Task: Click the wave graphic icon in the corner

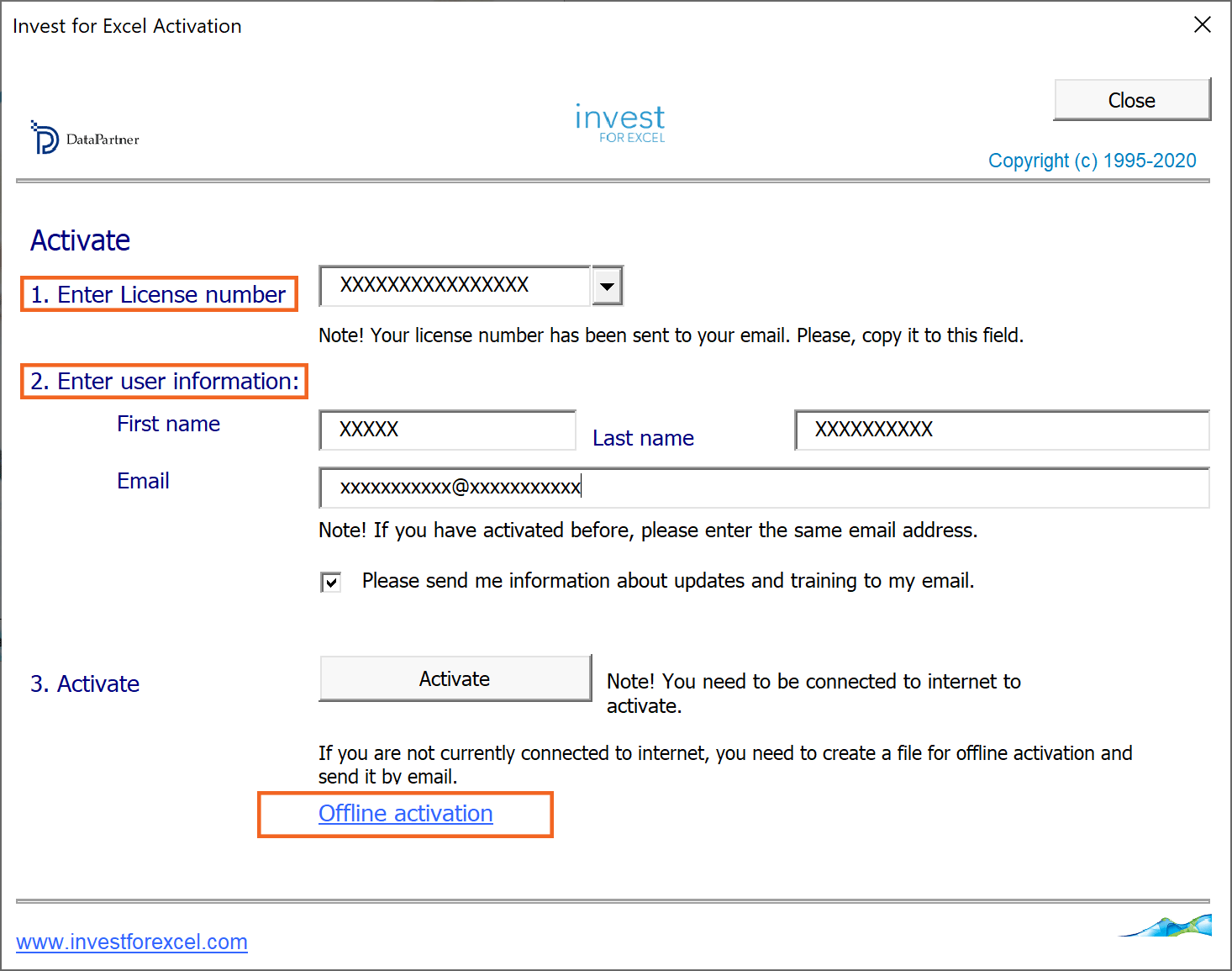Action: pos(1166,926)
